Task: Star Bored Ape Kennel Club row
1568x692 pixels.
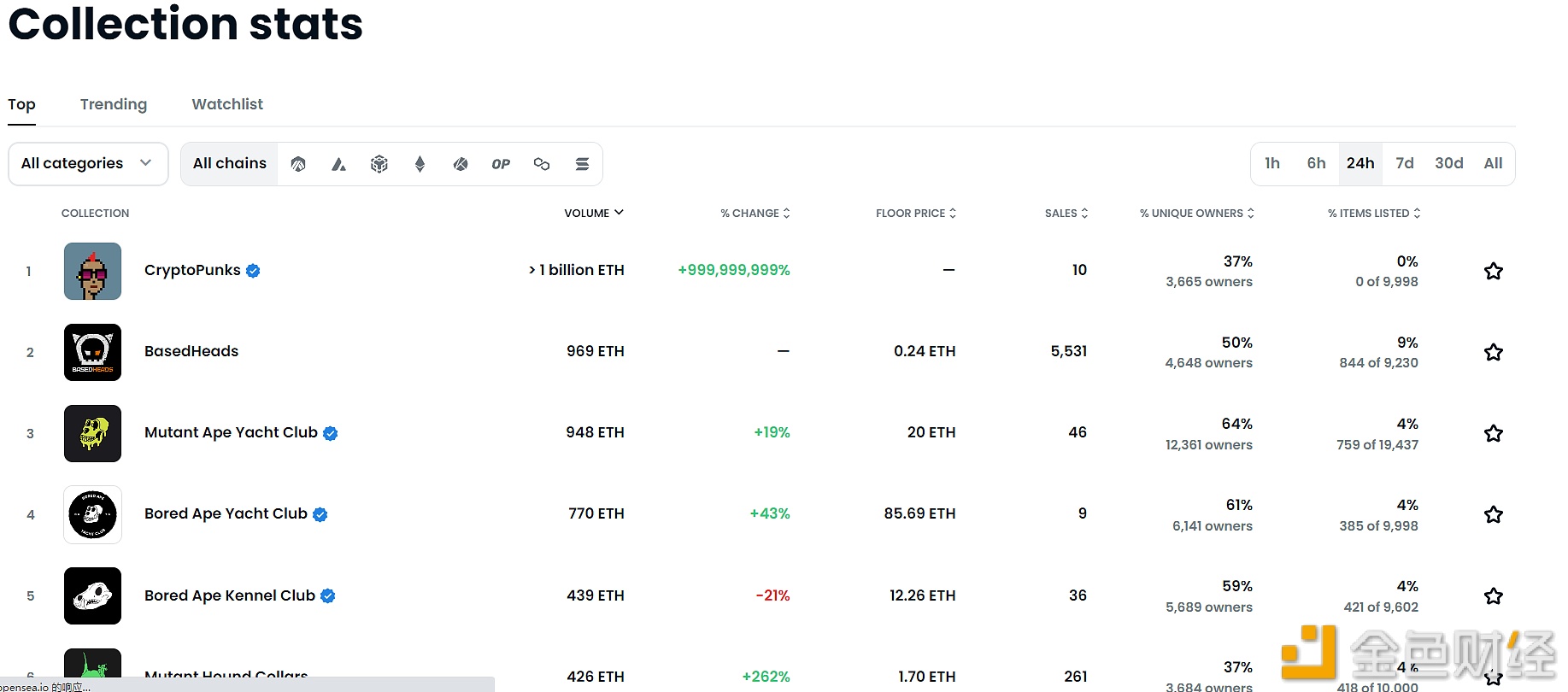Action: (x=1494, y=595)
